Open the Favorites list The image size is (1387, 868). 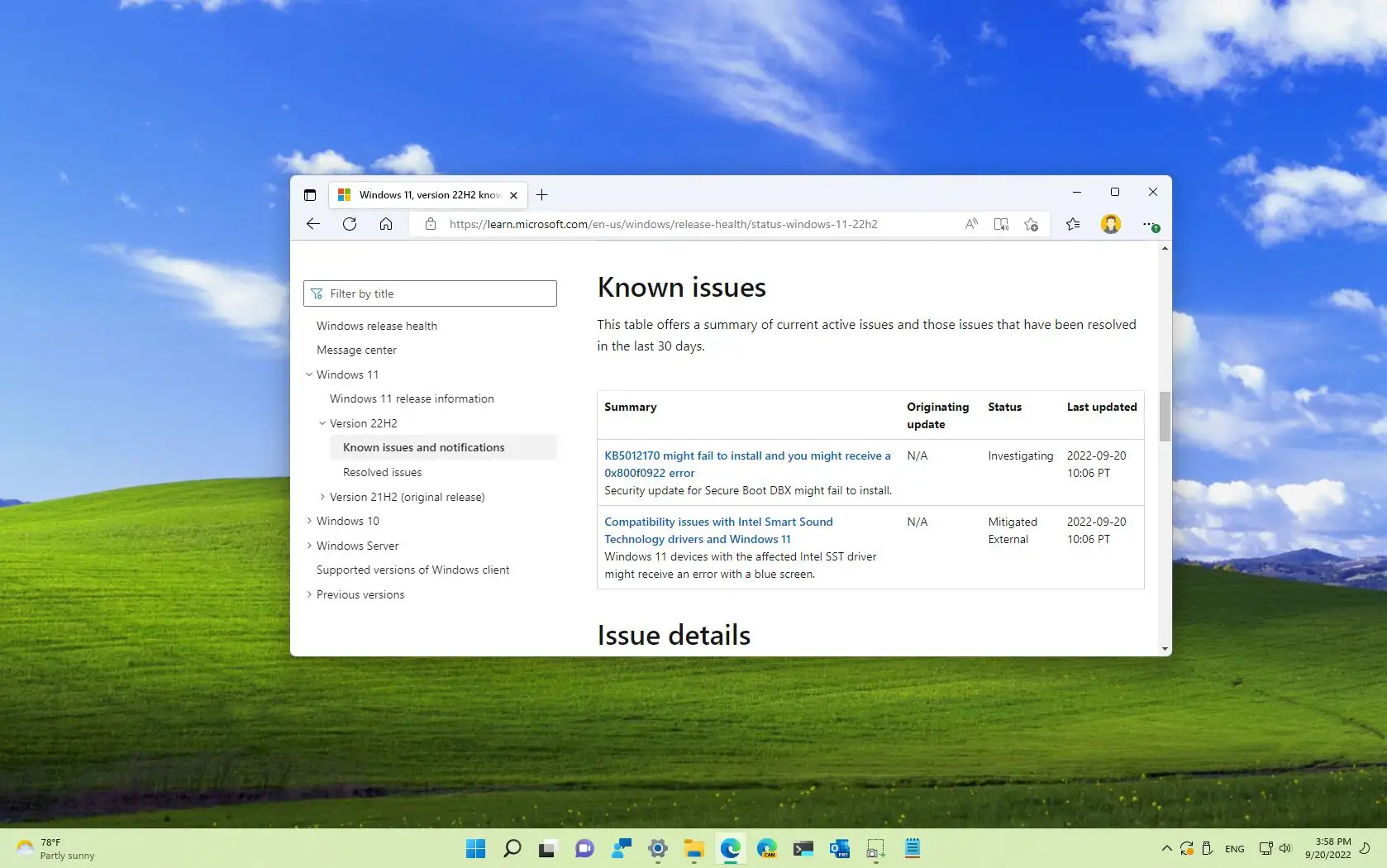1072,224
